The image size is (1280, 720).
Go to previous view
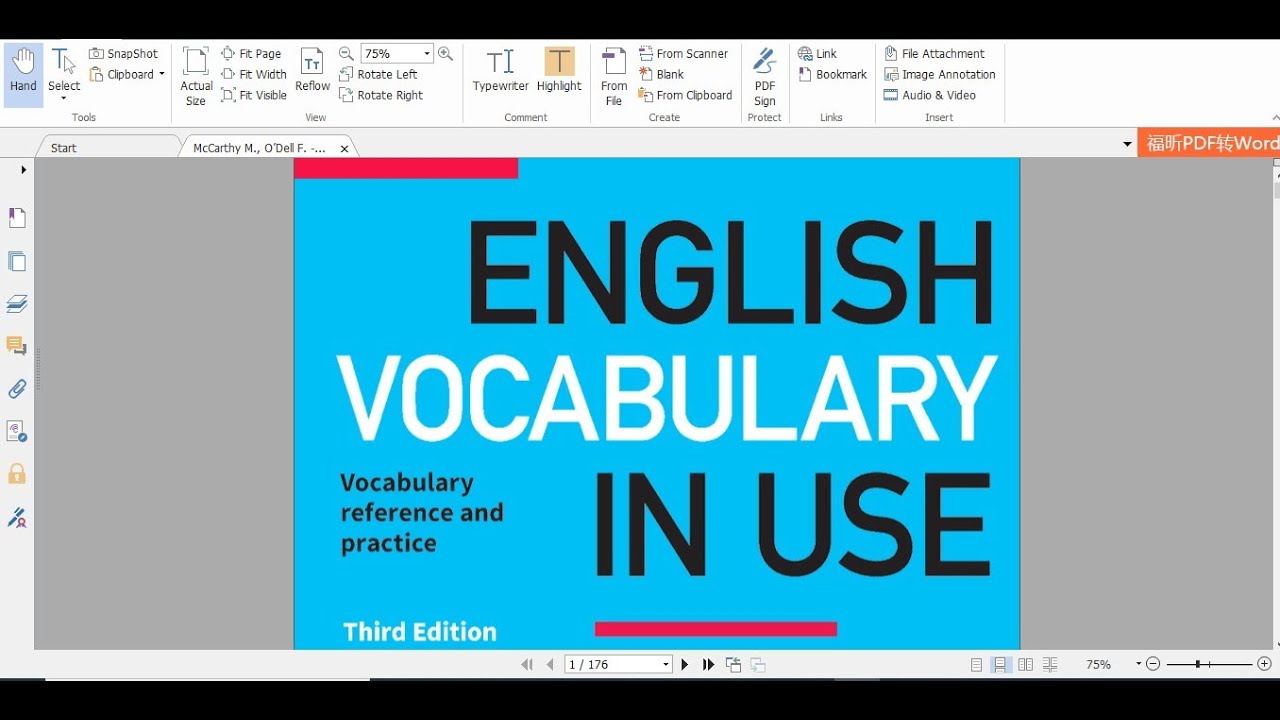pyautogui.click(x=734, y=664)
